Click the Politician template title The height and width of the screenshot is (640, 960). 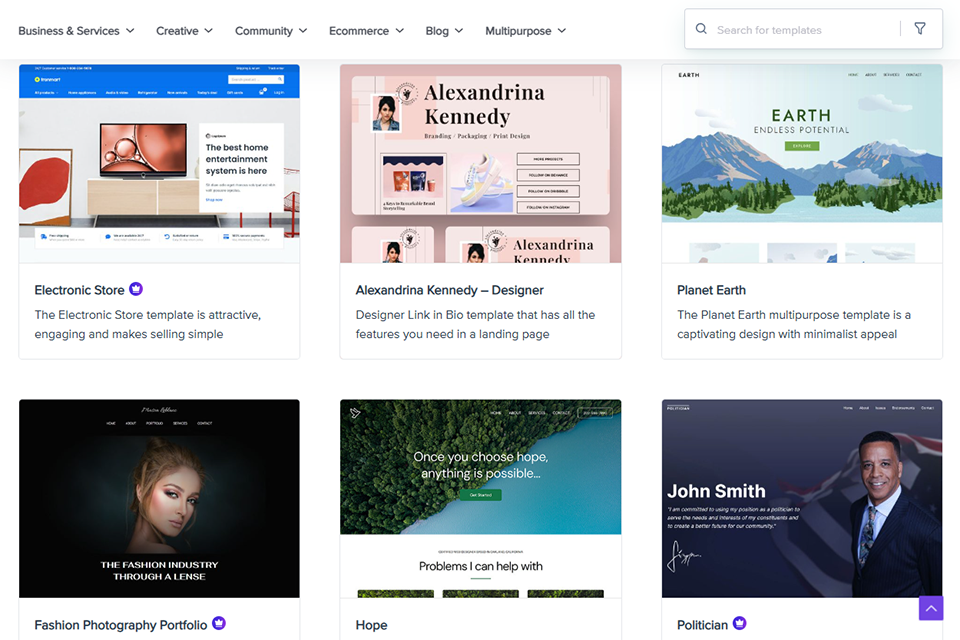[x=702, y=625]
